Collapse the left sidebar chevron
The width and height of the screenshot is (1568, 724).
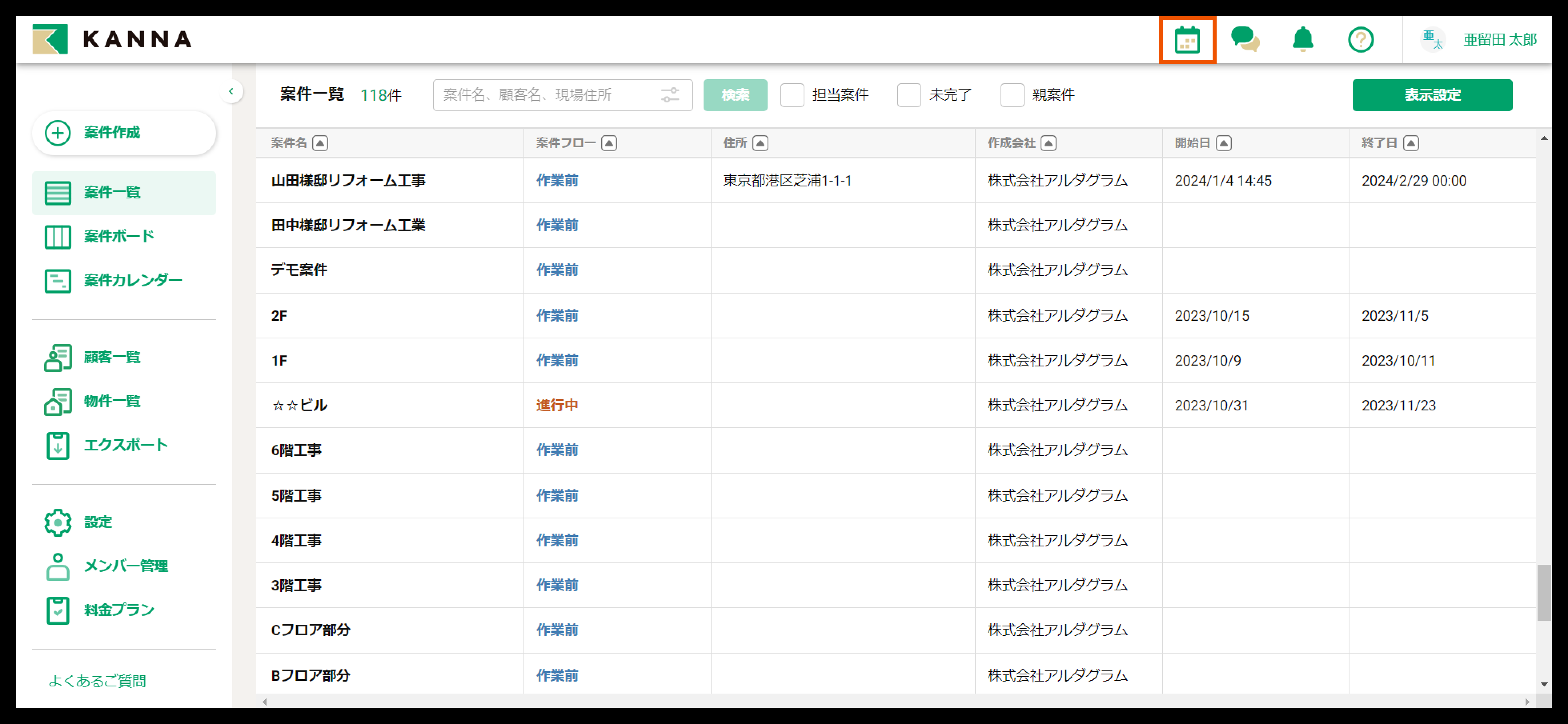coord(231,91)
